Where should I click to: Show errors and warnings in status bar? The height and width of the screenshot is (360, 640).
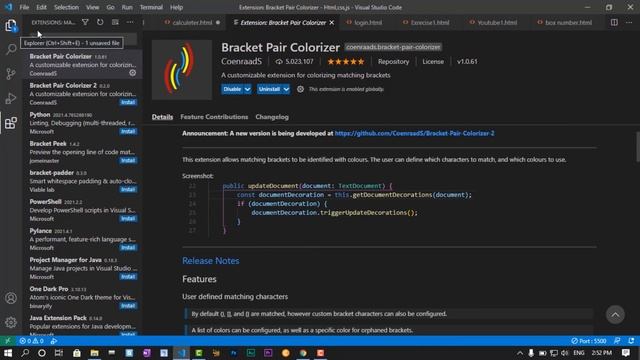[x=31, y=341]
